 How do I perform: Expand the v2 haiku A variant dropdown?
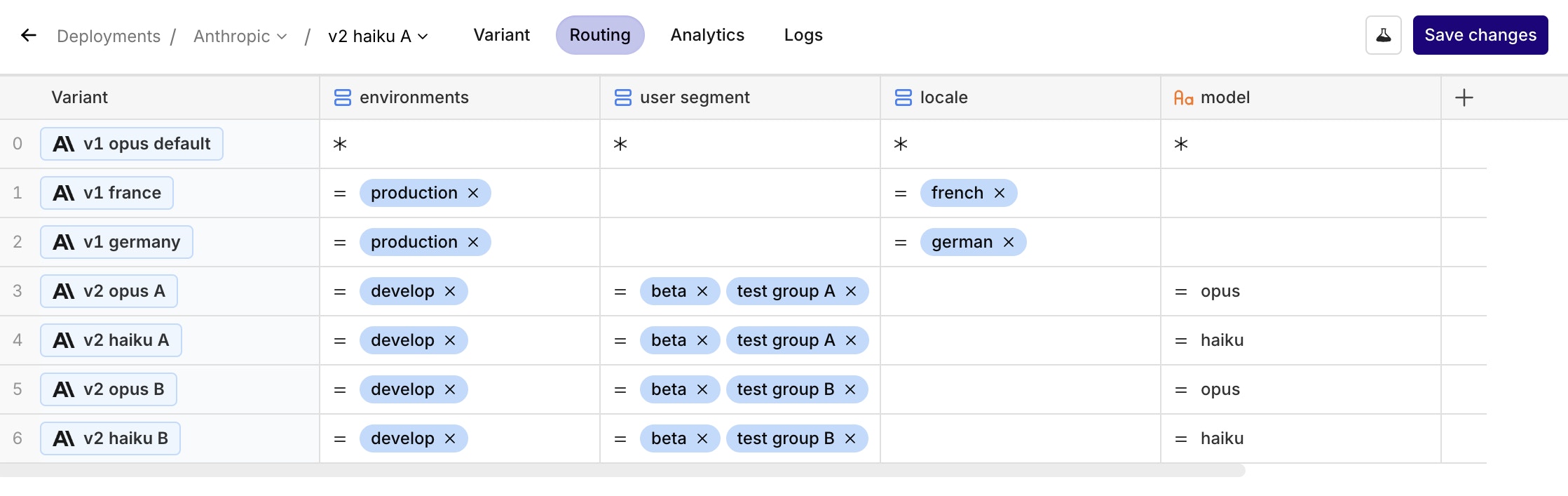(x=378, y=36)
